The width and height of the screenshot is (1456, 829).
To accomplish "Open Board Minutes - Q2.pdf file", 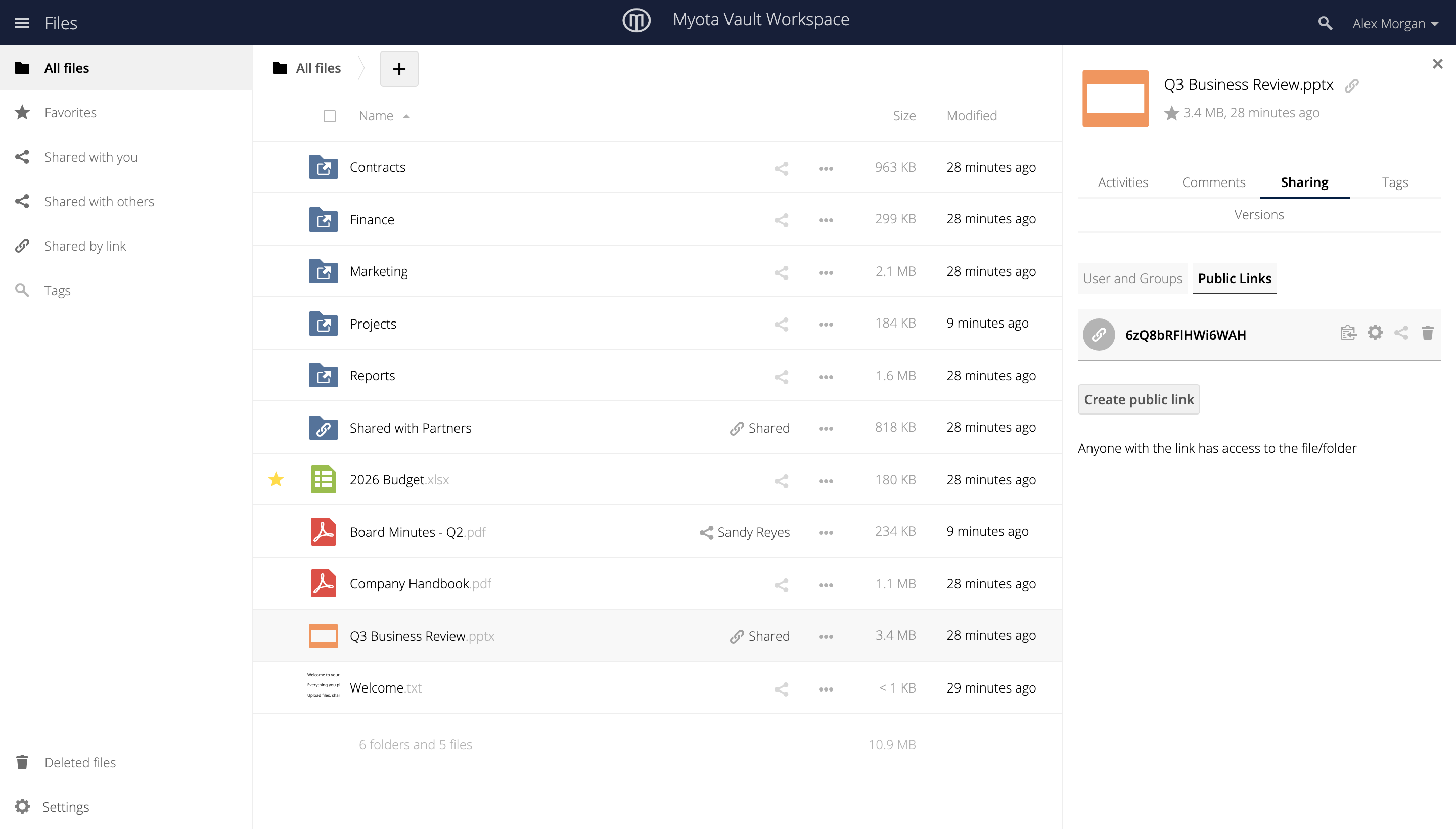I will tap(418, 532).
